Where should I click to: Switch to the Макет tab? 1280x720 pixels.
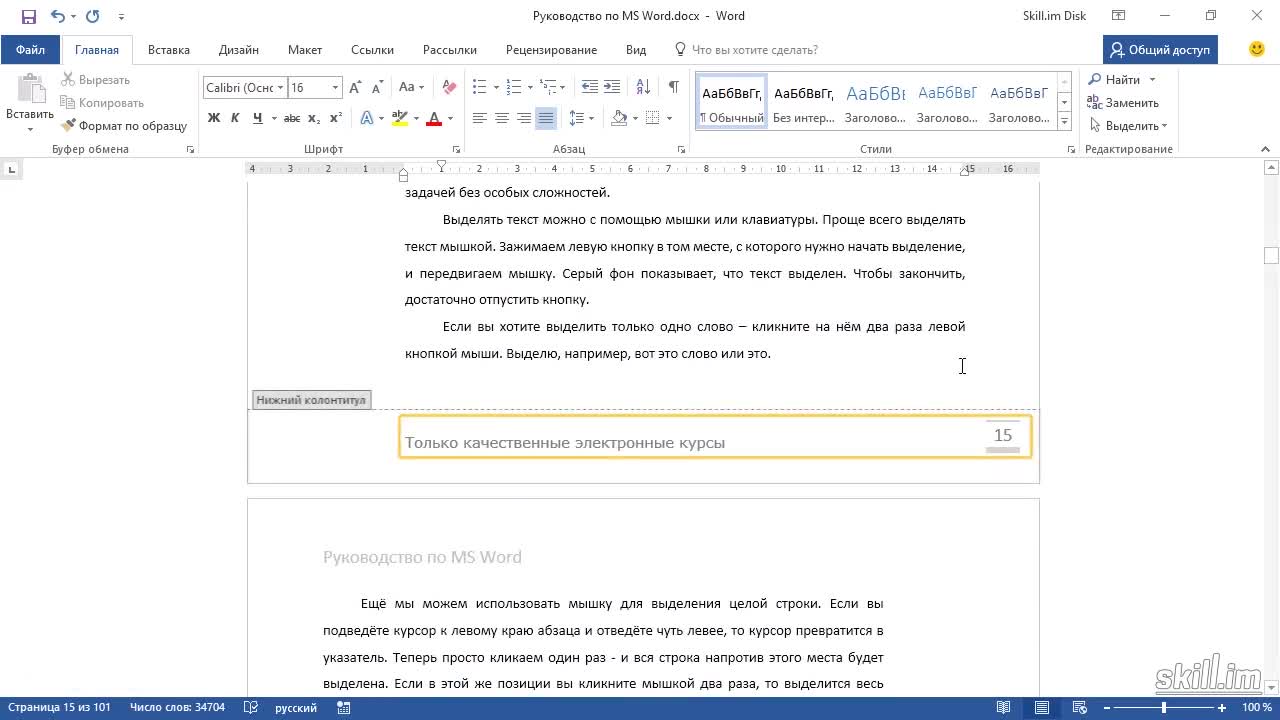point(305,49)
